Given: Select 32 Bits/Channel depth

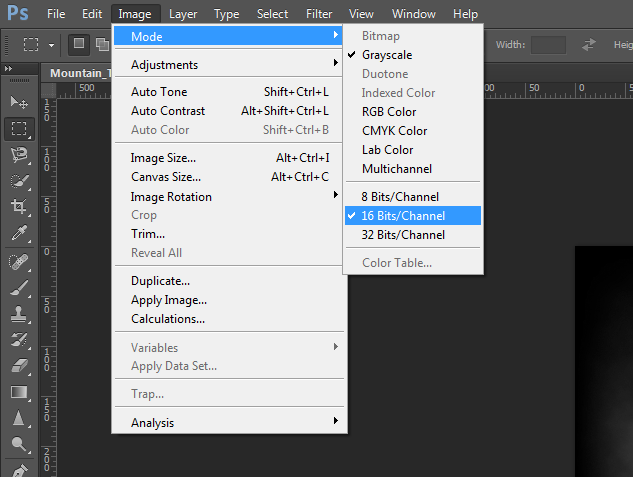Looking at the screenshot, I should coord(413,235).
